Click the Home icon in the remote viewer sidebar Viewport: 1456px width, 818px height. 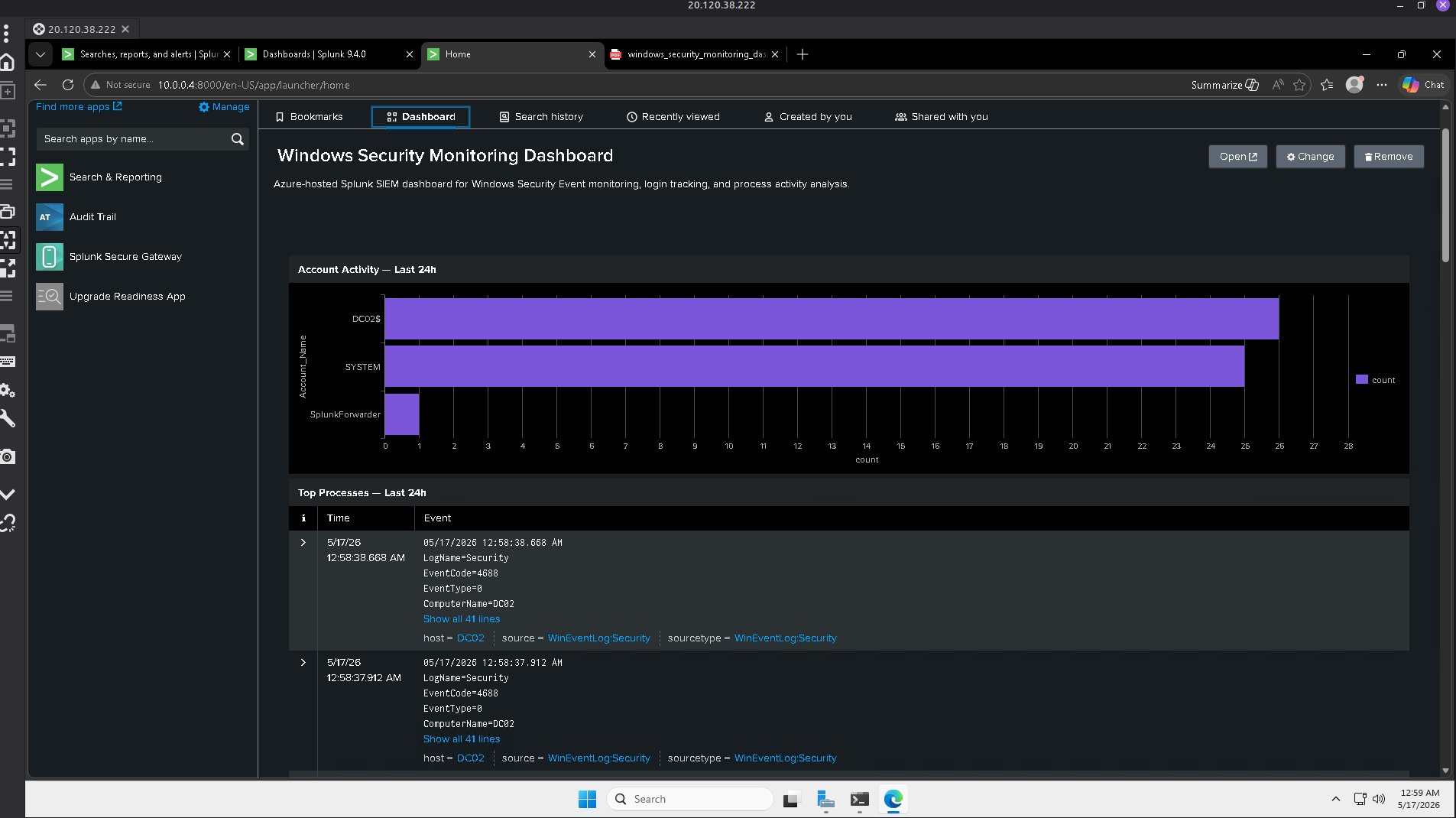click(x=8, y=62)
